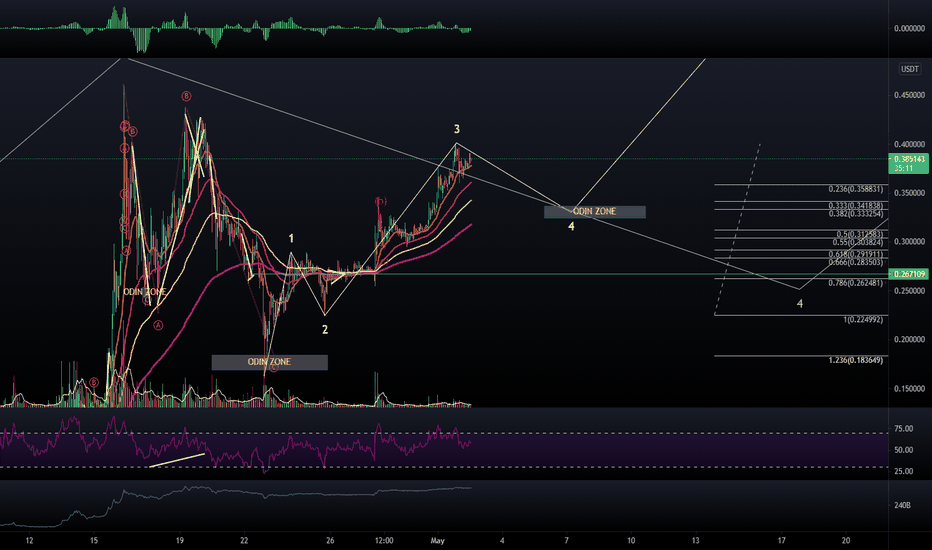The width and height of the screenshot is (932, 550).
Task: Click date 15 on time axis
Action: (x=93, y=540)
